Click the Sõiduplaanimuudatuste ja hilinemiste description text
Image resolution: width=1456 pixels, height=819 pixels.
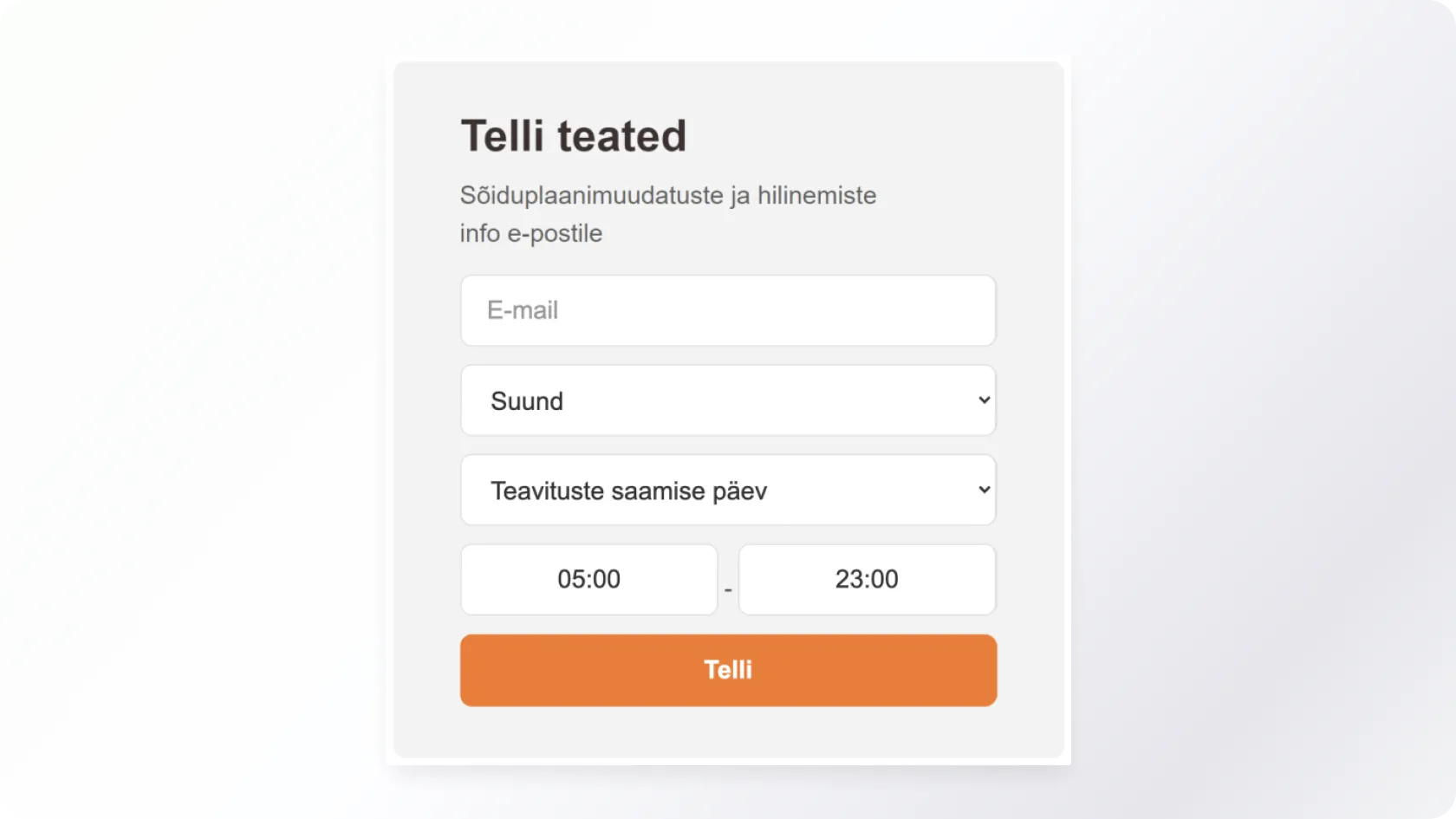[x=667, y=196]
